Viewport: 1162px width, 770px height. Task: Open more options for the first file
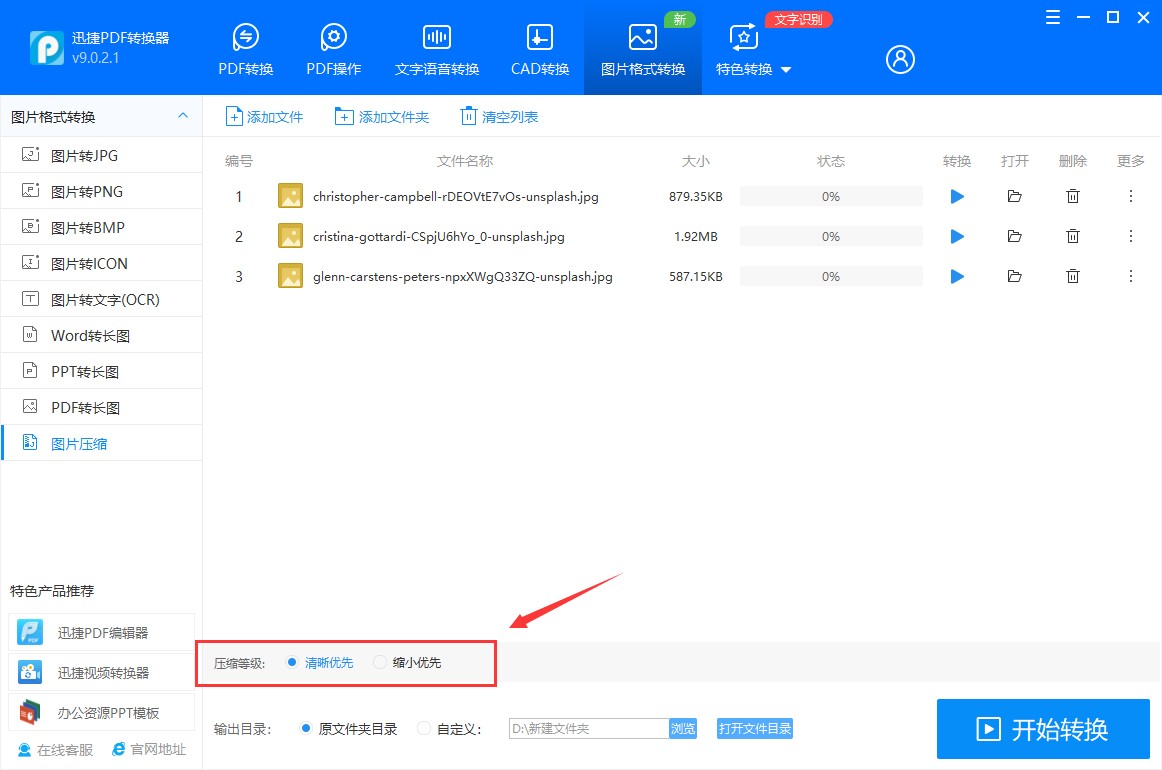click(1130, 196)
